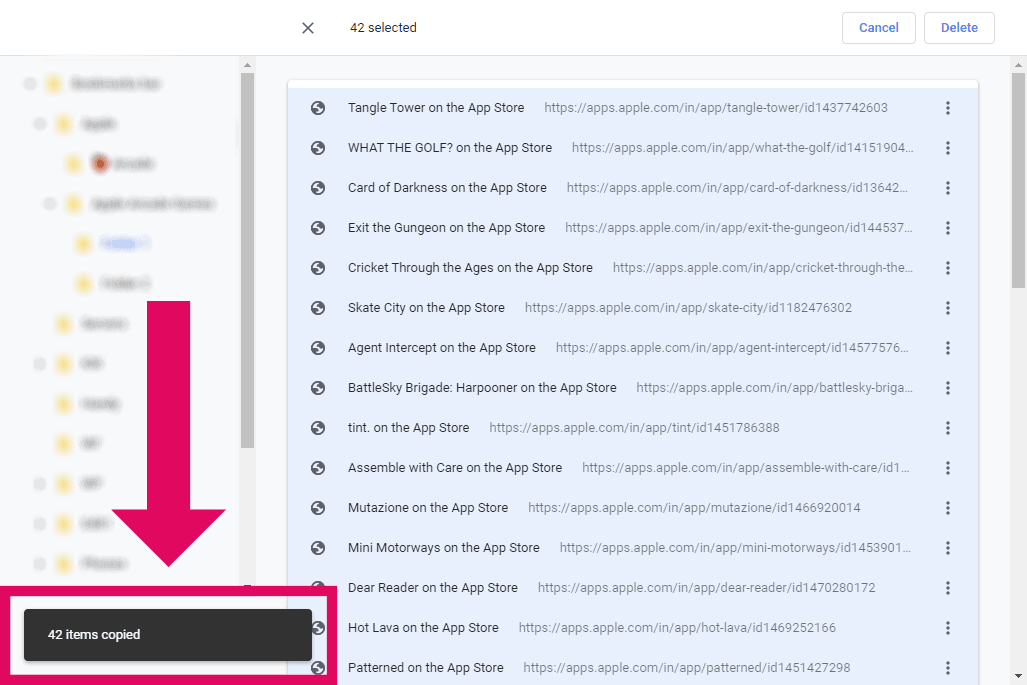Image resolution: width=1027 pixels, height=685 pixels.
Task: Click the '42 selected' count label
Action: [383, 28]
